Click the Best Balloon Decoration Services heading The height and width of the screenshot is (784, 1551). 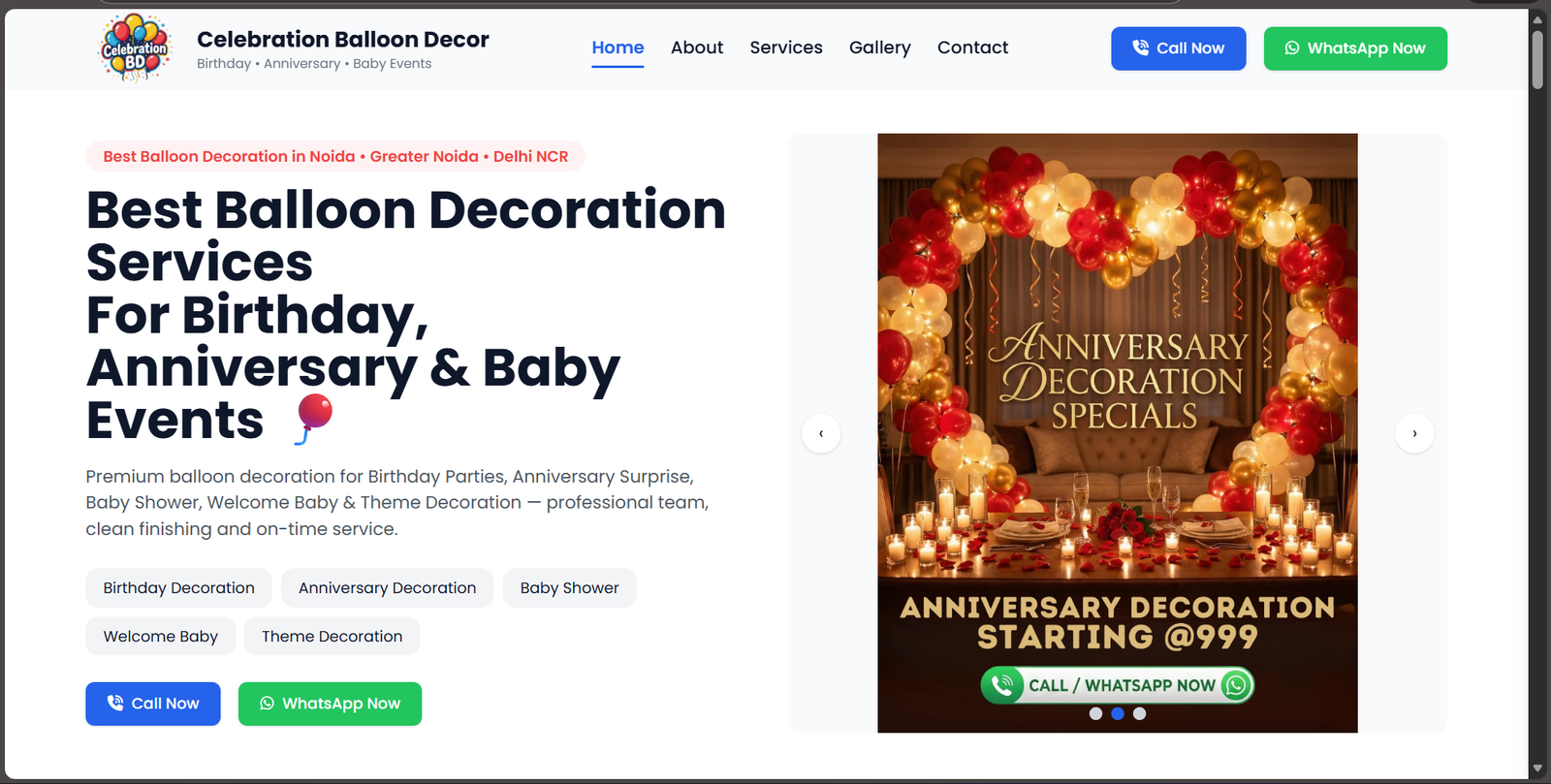(406, 315)
